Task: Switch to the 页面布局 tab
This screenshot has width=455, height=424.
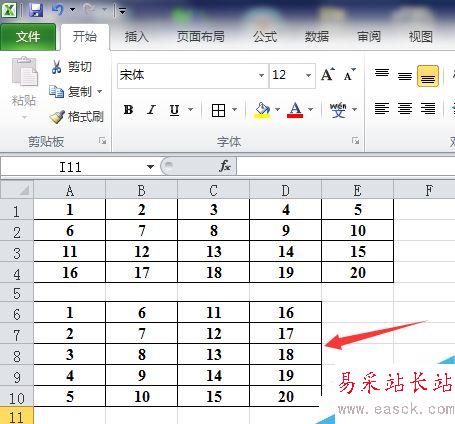Action: click(x=201, y=37)
